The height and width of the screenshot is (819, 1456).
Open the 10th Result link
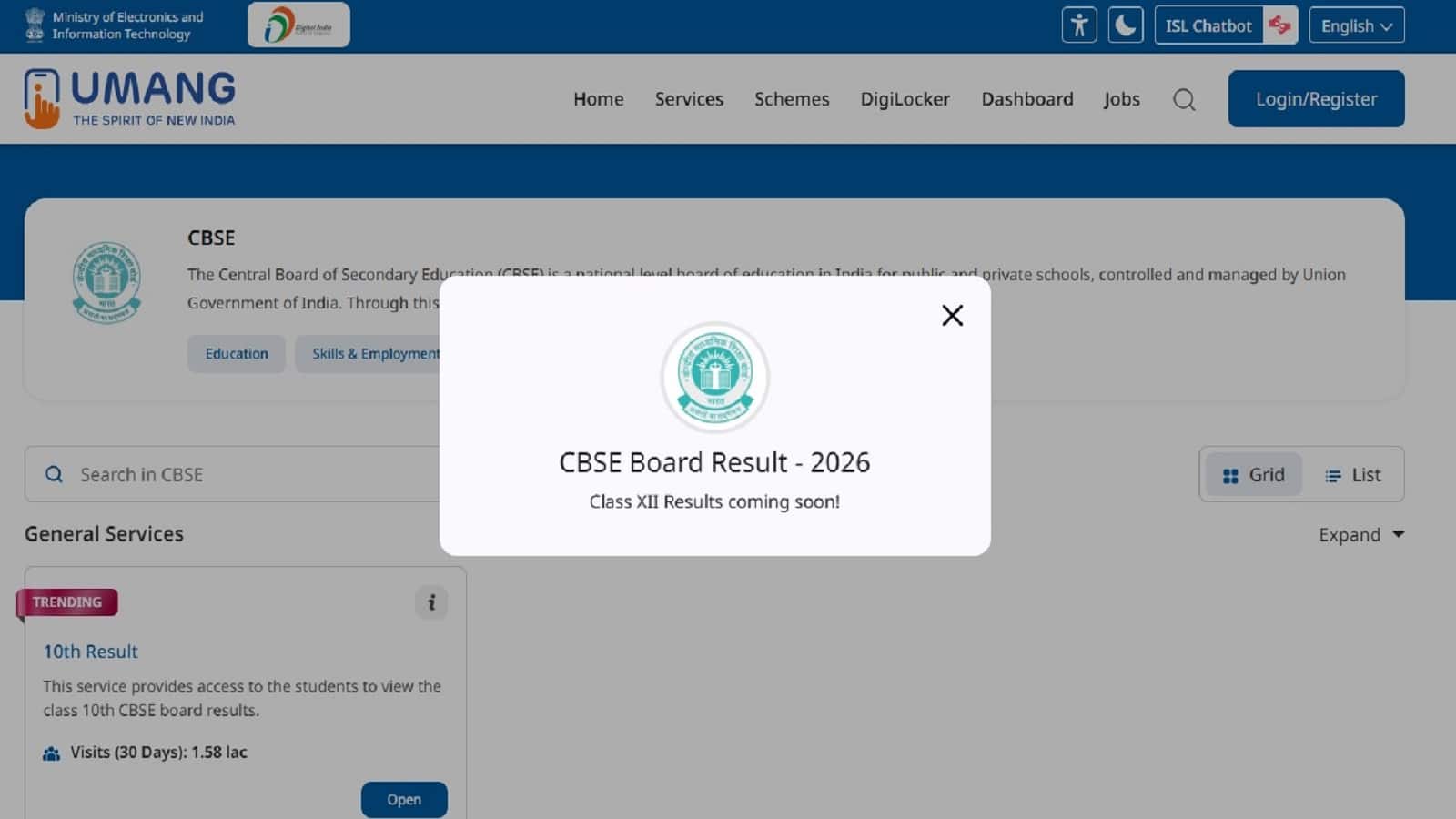(x=91, y=652)
